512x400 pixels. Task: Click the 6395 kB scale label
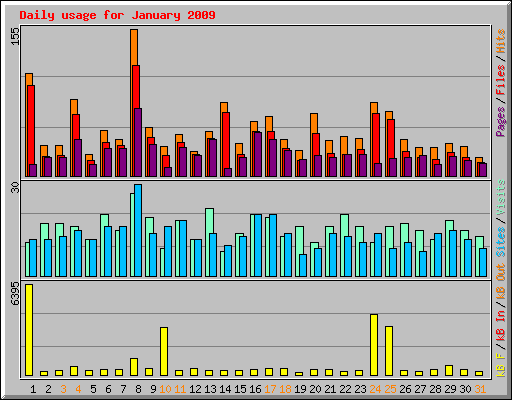click(15, 294)
